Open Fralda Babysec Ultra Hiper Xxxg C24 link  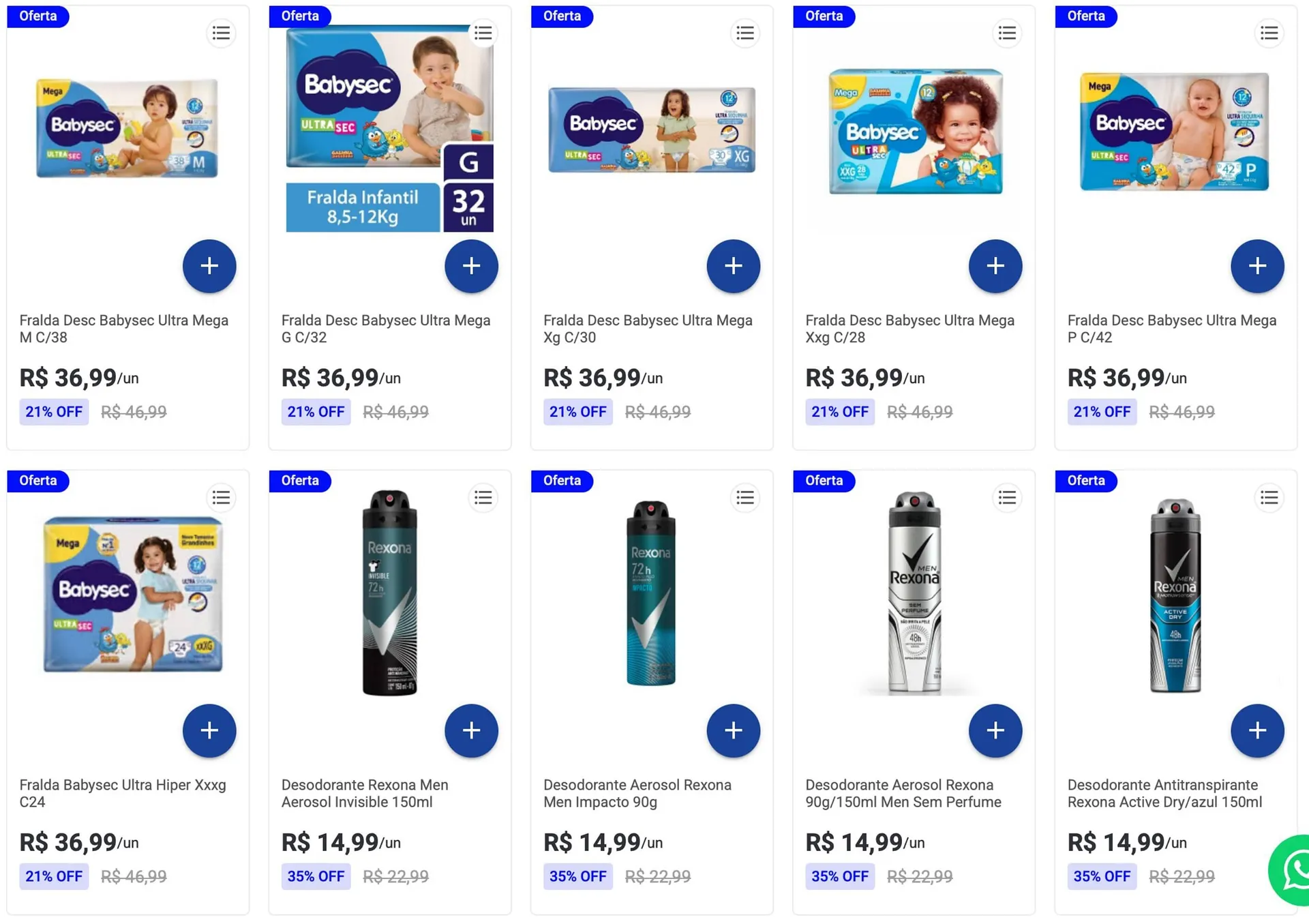coord(123,793)
